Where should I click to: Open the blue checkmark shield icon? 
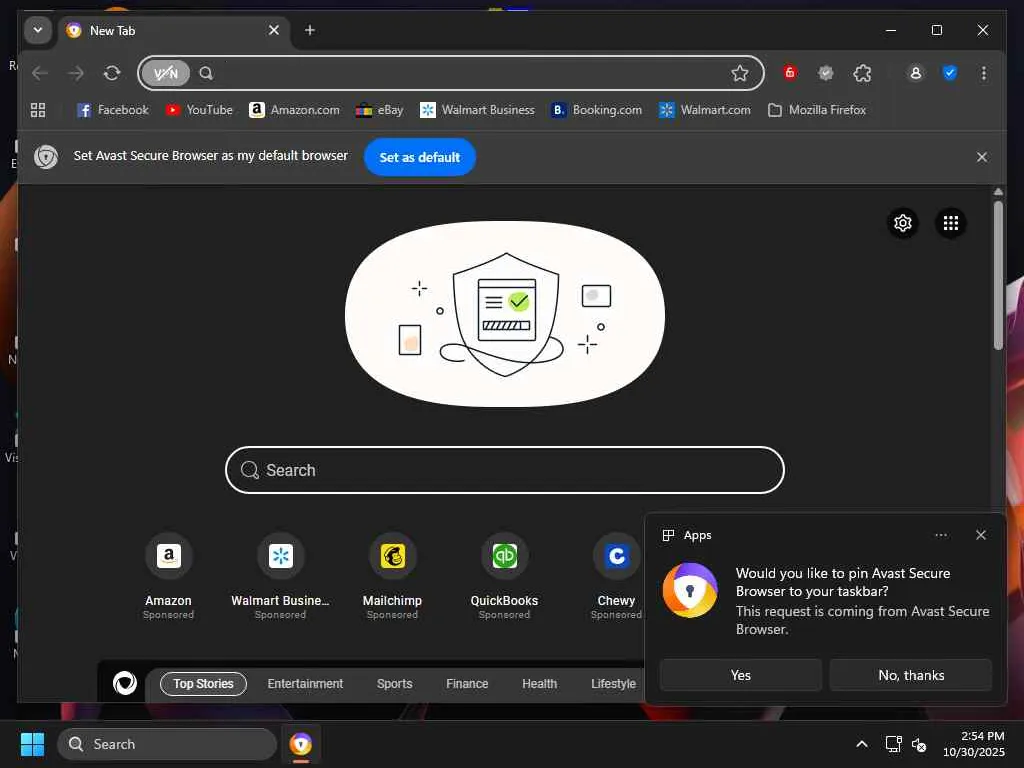tap(950, 73)
